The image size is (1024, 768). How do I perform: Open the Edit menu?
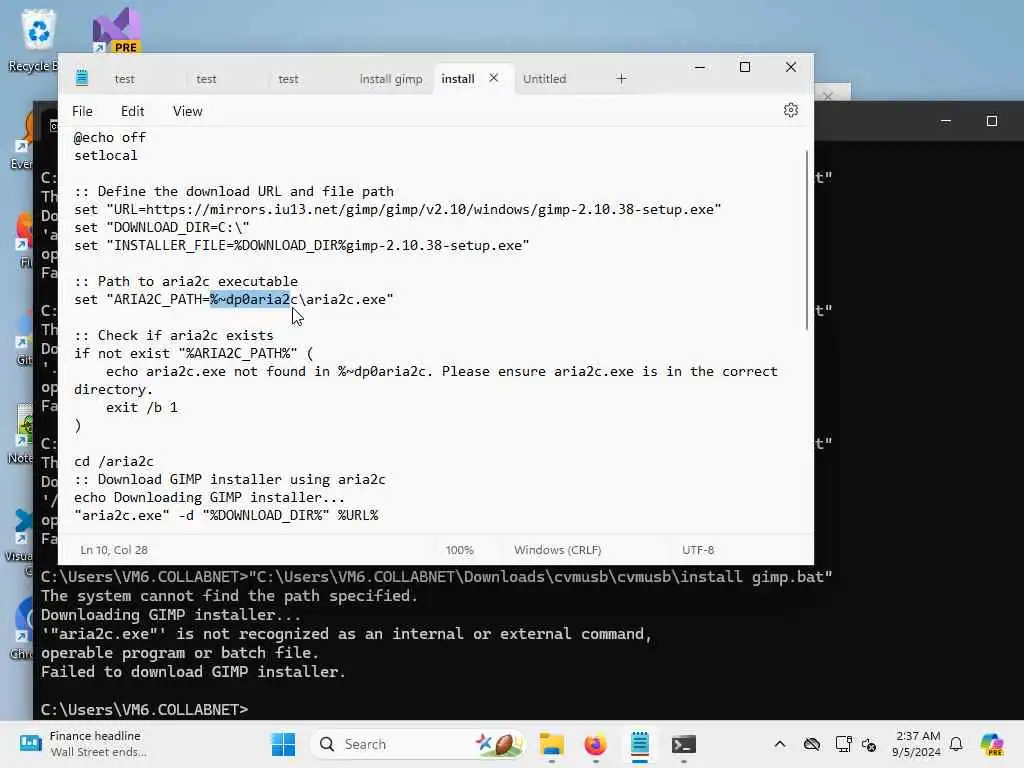coord(133,111)
